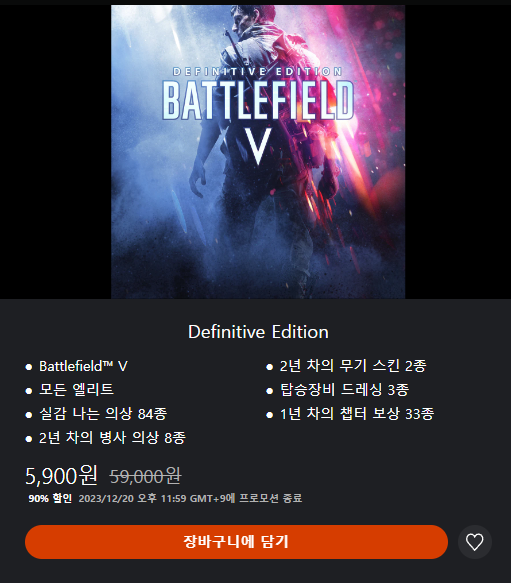This screenshot has height=583, width=511.
Task: Click DEFINITIVE EDITION text on cover art
Action: (x=258, y=71)
